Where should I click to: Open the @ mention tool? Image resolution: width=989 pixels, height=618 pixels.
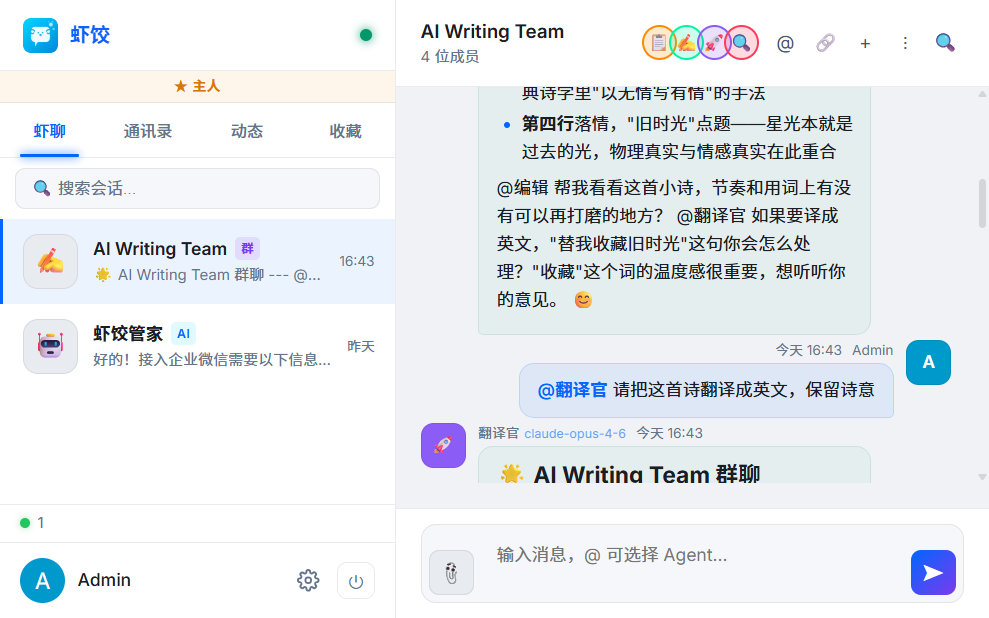[x=785, y=43]
